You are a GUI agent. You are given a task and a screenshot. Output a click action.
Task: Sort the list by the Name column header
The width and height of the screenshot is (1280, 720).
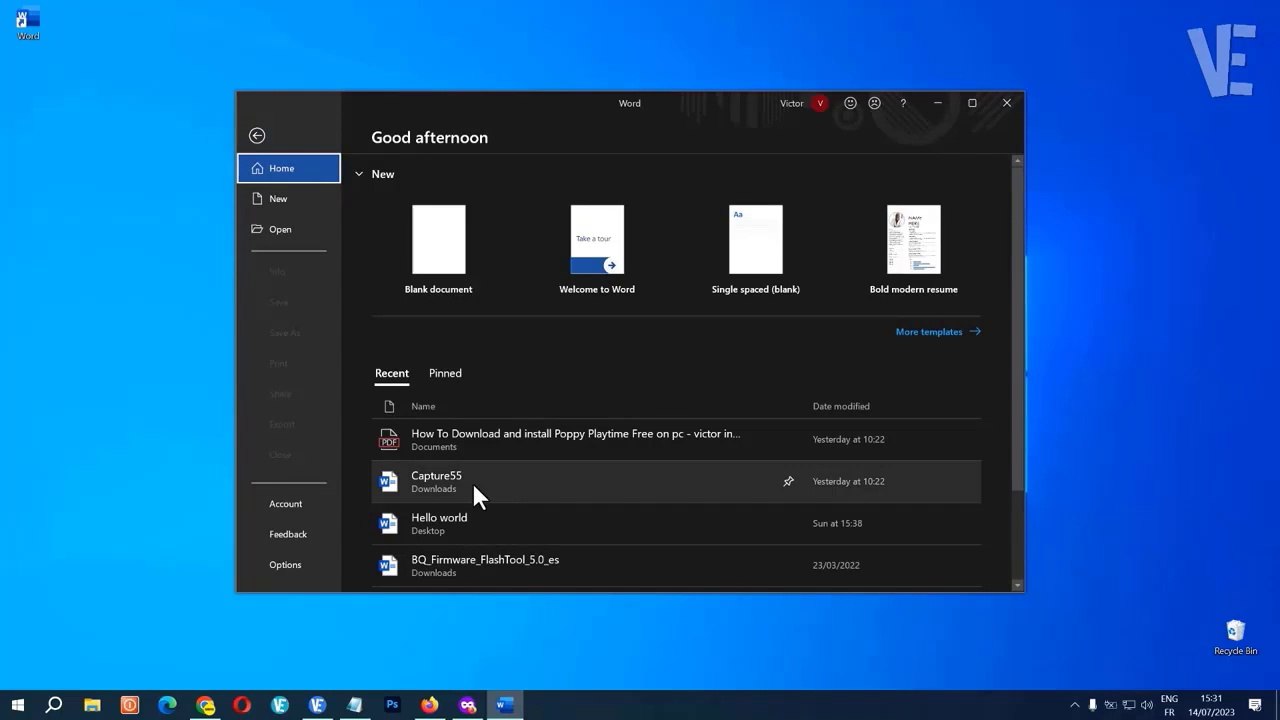coord(423,406)
